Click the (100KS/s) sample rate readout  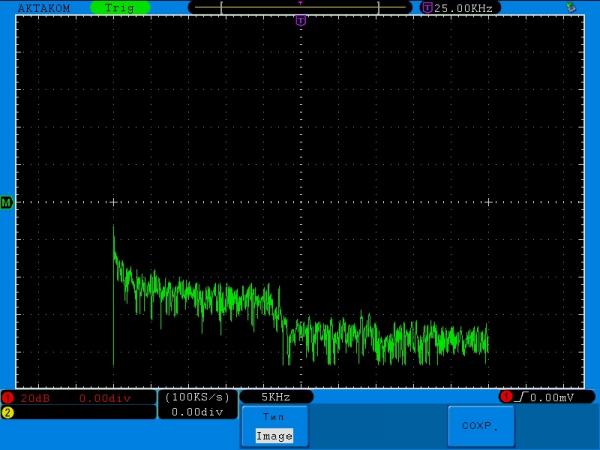197,397
